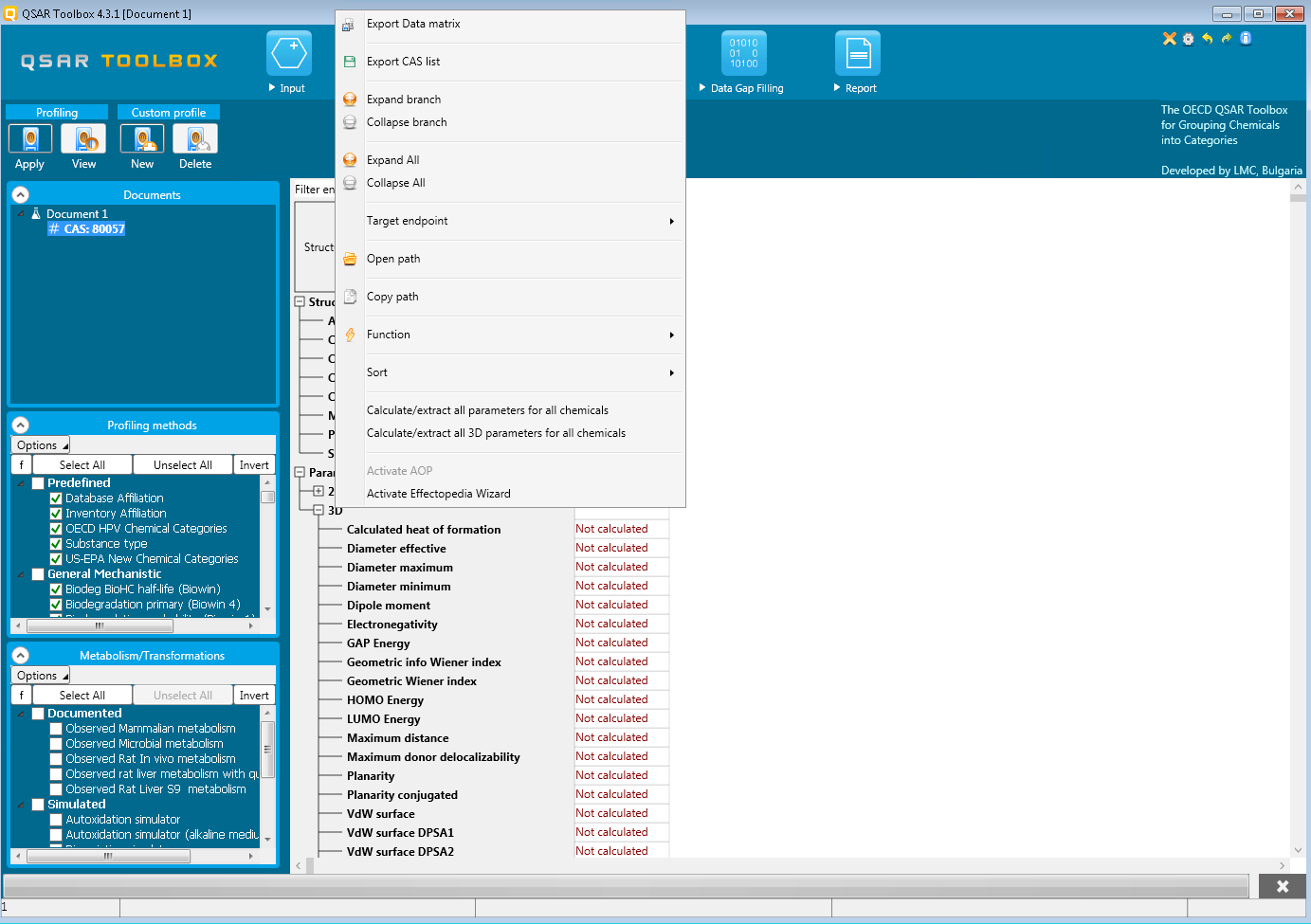Toggle the OECD HPV Chemical Categories checkbox
This screenshot has width=1311, height=924.
pyautogui.click(x=56, y=529)
